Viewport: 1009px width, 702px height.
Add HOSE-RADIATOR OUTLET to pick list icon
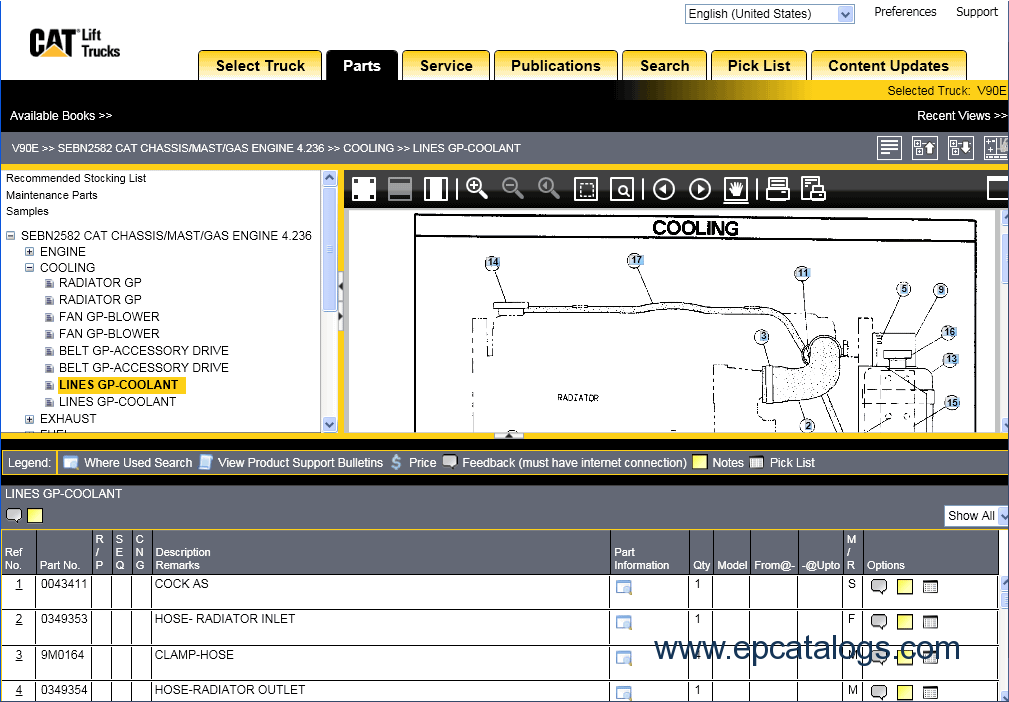point(930,692)
